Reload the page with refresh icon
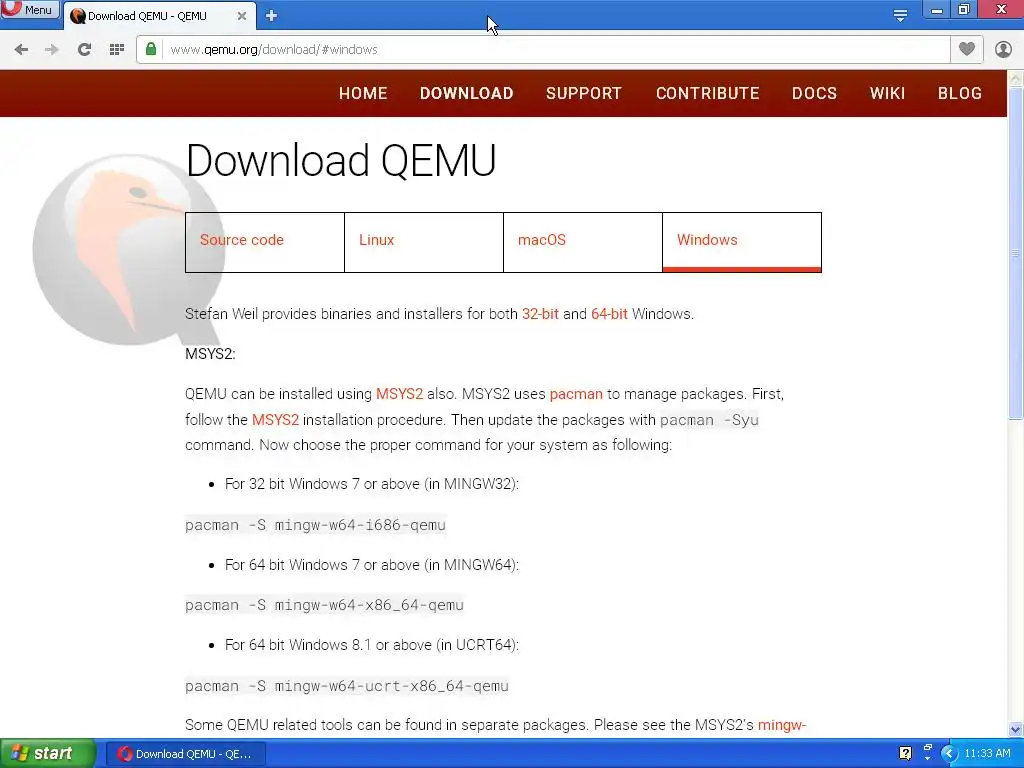1024x768 pixels. coord(84,50)
